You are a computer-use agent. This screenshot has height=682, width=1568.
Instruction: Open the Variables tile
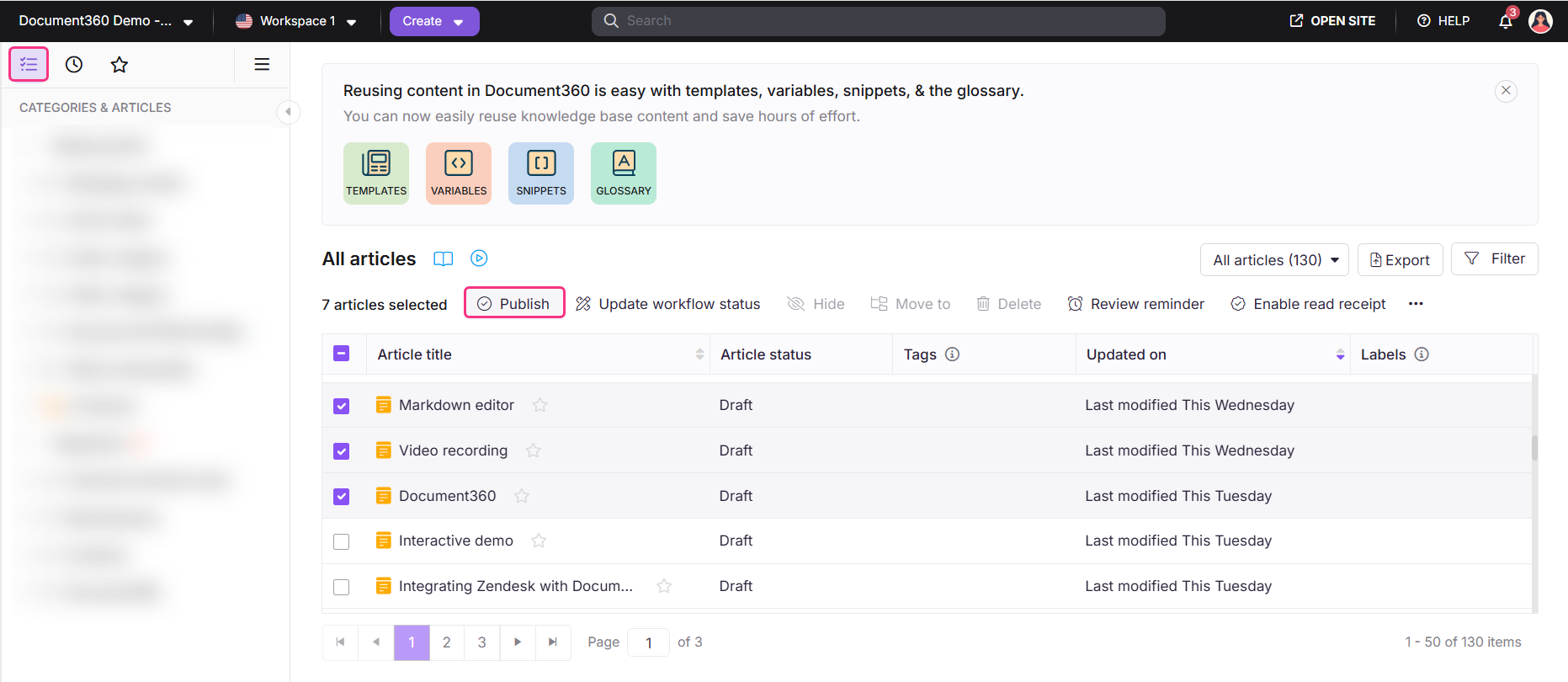click(459, 173)
